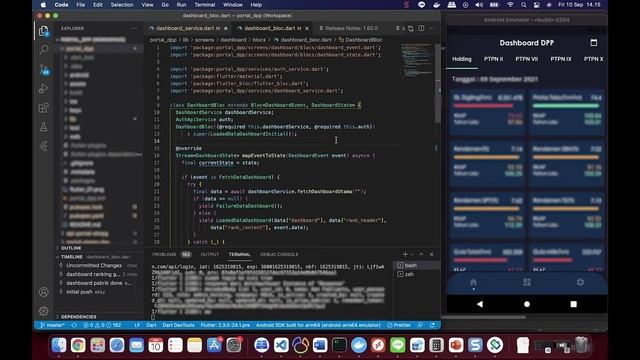The height and width of the screenshot is (360, 640).
Task: Tap settings gear in emulator bottom navigation
Action: (x=580, y=282)
